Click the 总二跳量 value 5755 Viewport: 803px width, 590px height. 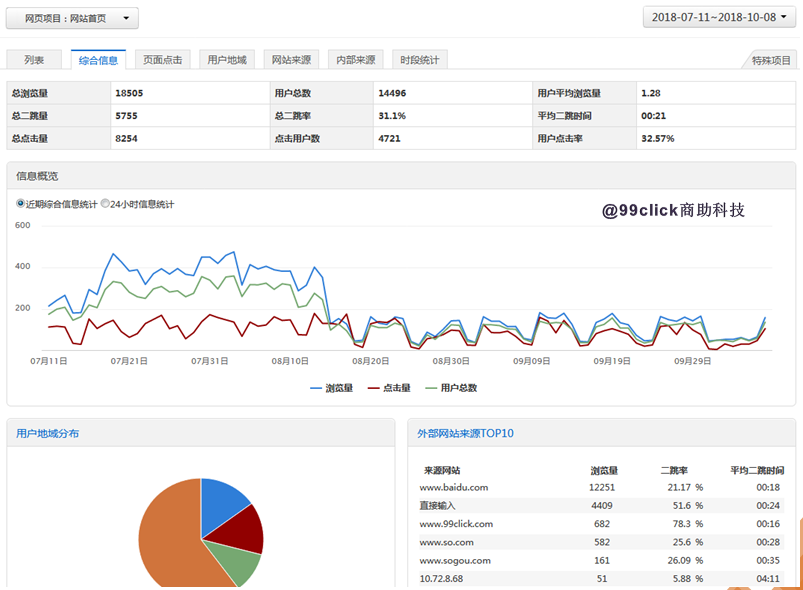point(126,116)
